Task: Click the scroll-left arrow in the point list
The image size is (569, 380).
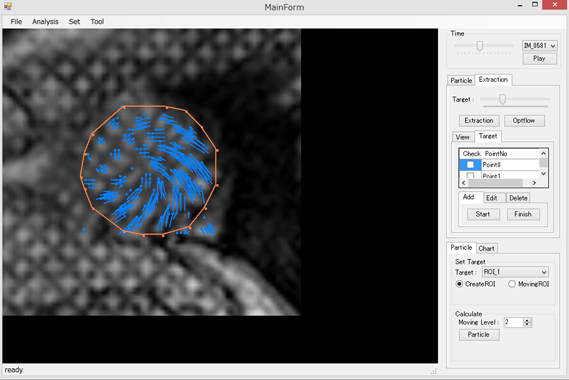Action: pyautogui.click(x=463, y=183)
